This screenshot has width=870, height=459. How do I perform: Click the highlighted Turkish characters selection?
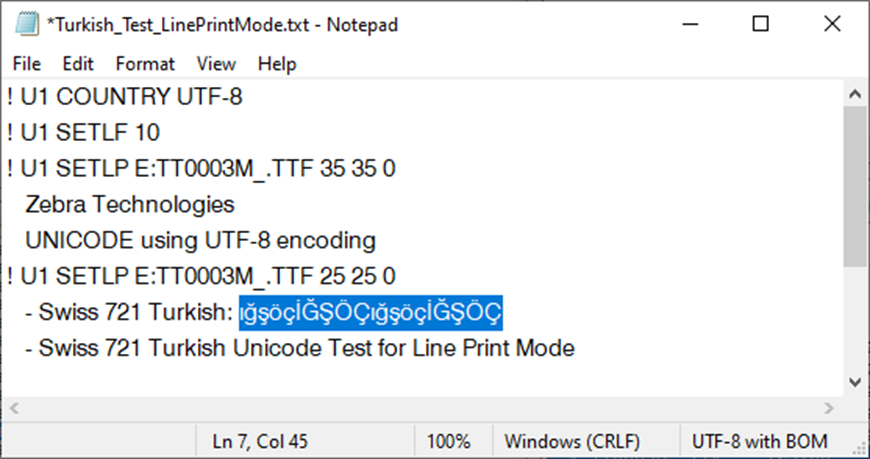(x=371, y=312)
